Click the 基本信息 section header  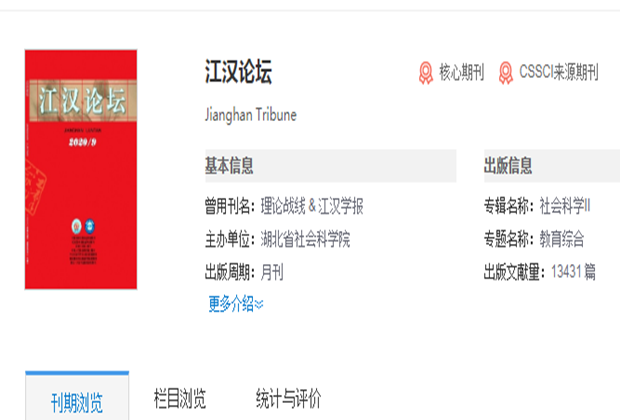[x=230, y=165]
